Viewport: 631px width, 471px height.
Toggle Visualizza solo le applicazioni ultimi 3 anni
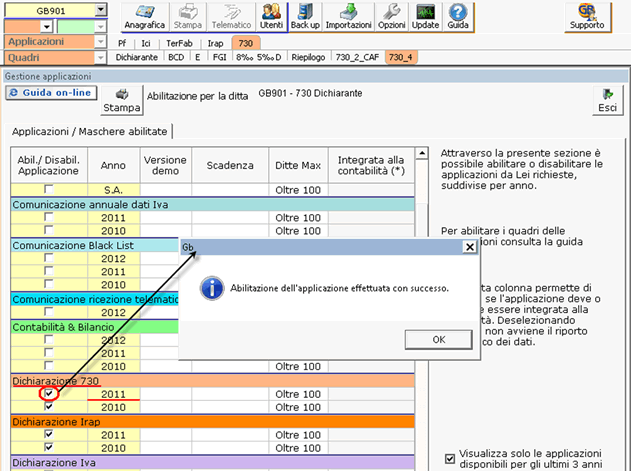click(450, 459)
